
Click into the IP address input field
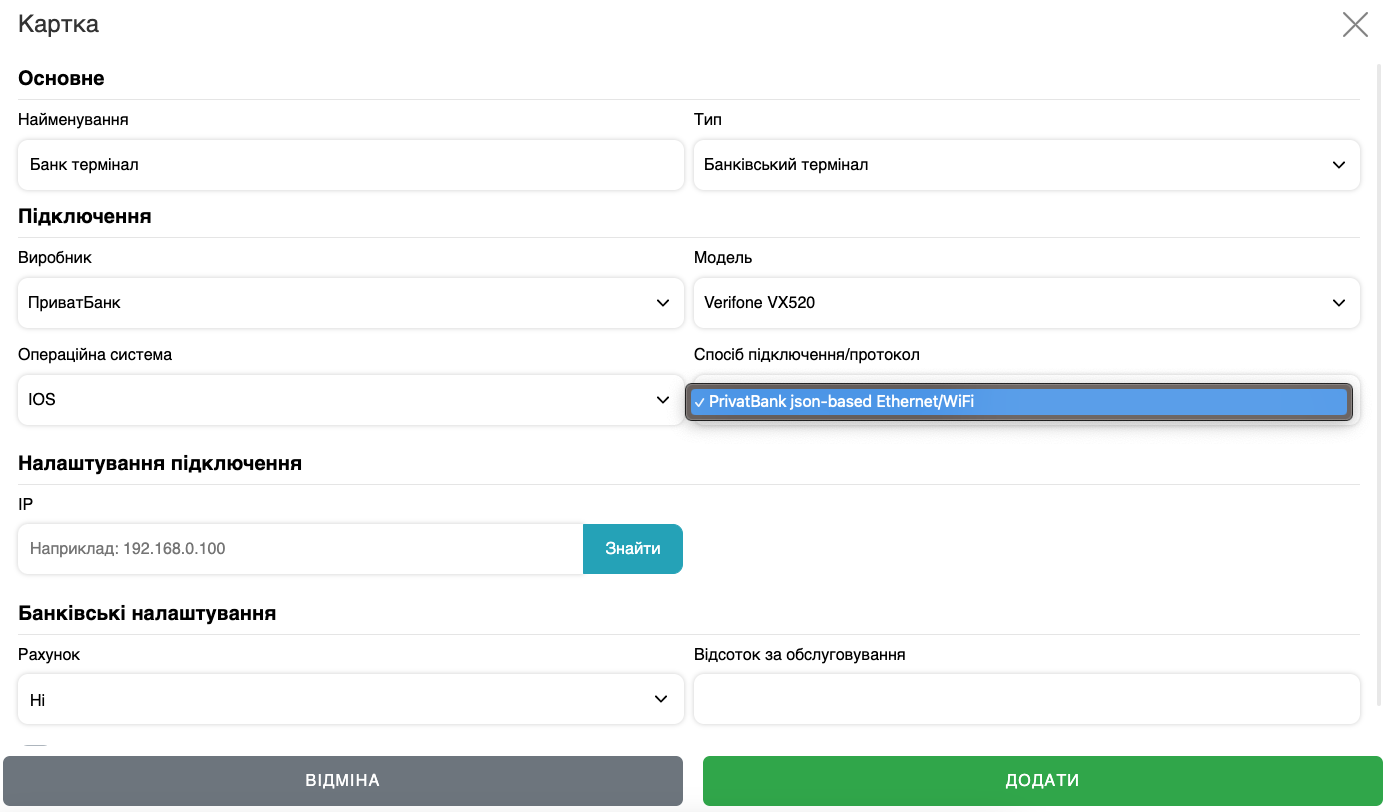coord(300,549)
